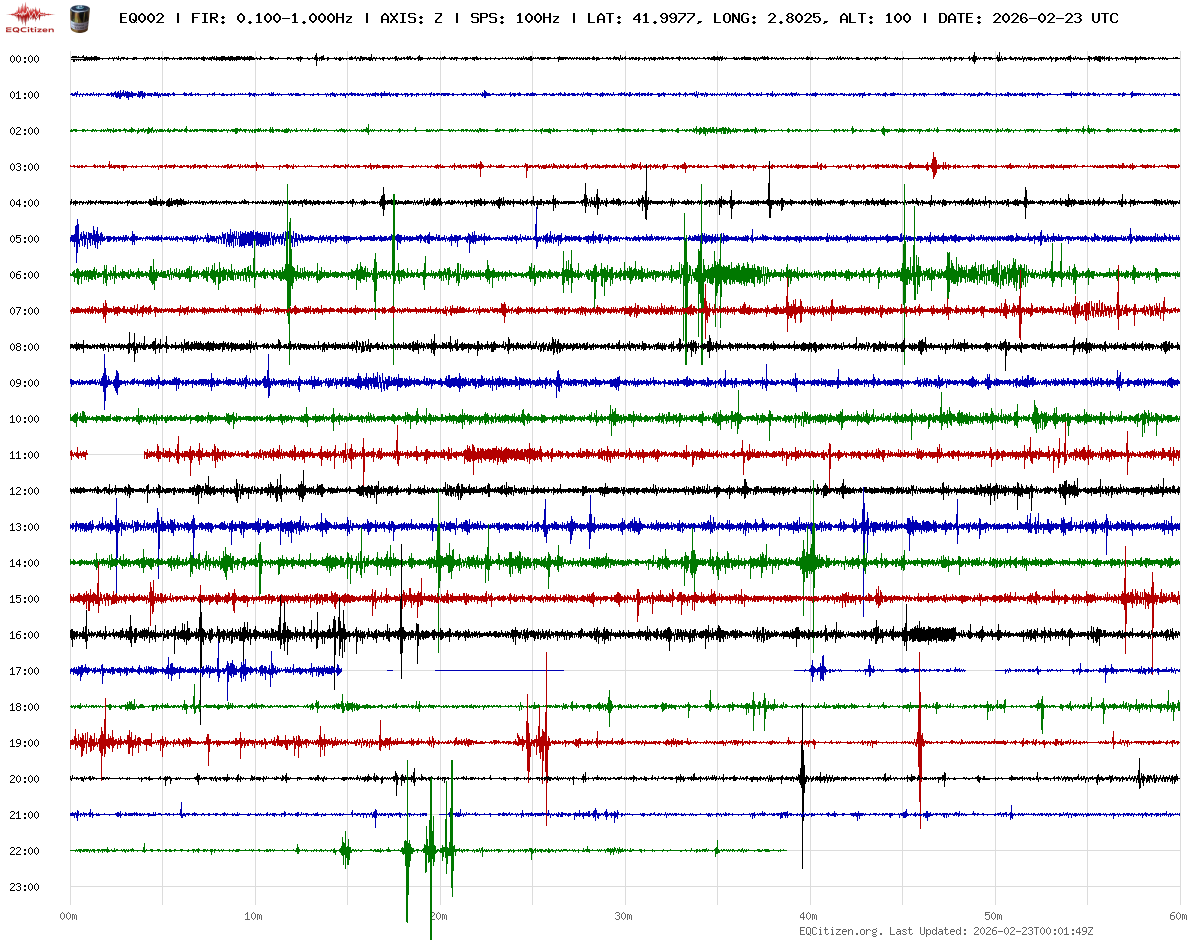Click the red spike on the 03:00 trace
This screenshot has width=1200, height=940.
934,166
